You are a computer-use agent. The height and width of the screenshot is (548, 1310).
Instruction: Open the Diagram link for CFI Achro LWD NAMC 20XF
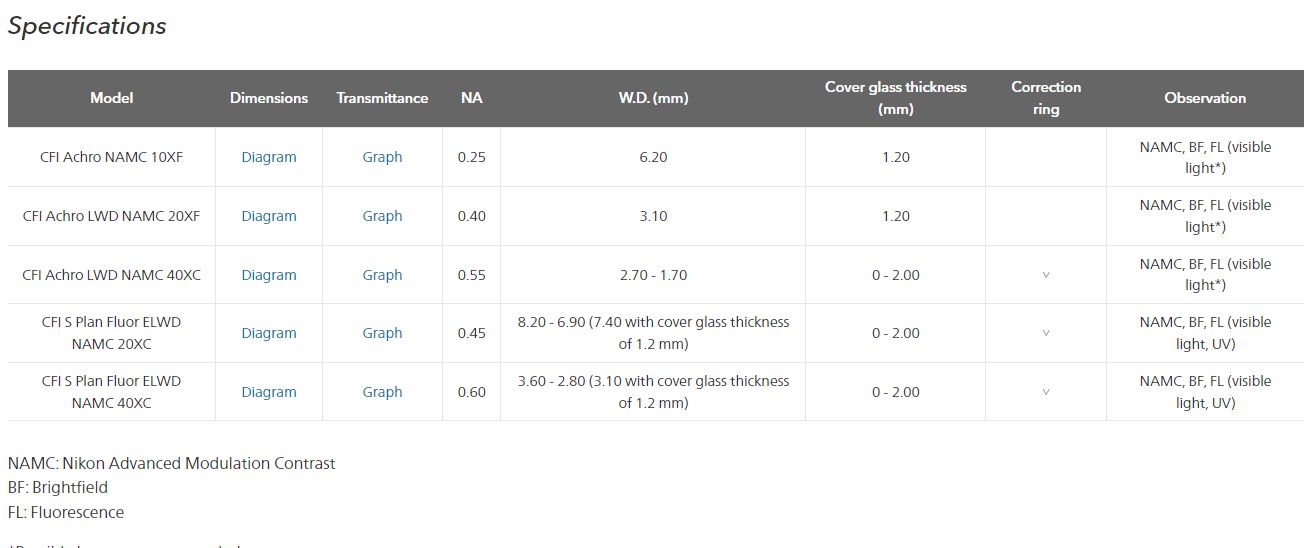pyautogui.click(x=269, y=216)
